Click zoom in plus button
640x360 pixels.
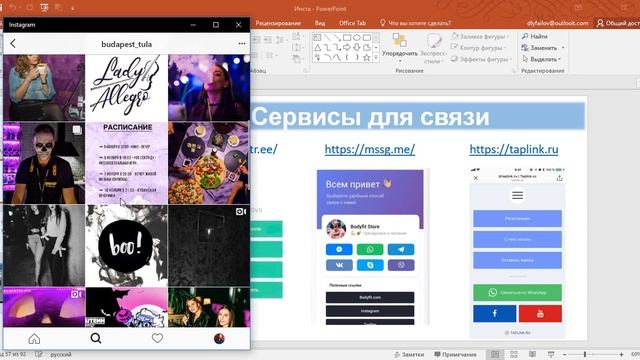coord(621,354)
